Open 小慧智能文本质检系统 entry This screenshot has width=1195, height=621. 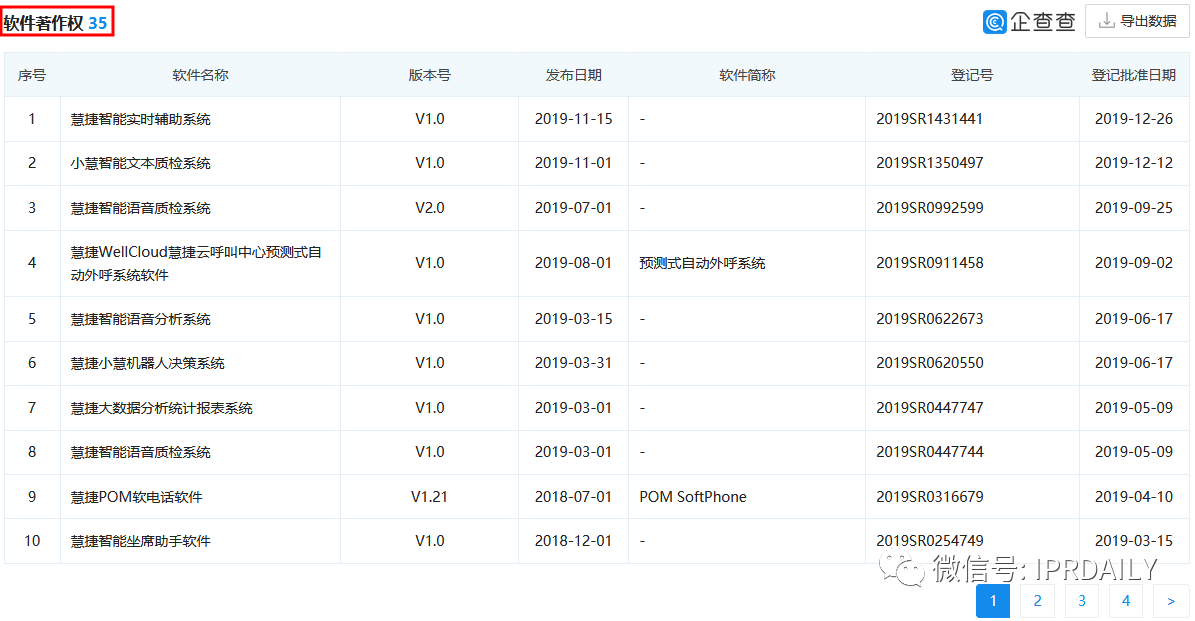[x=141, y=163]
